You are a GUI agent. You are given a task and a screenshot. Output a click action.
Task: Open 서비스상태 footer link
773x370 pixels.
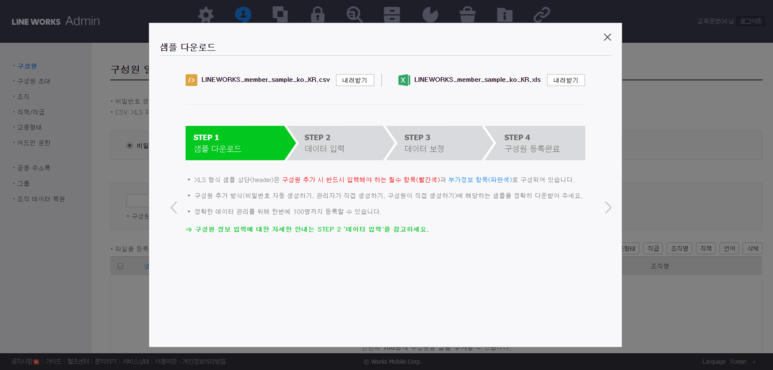[x=136, y=362]
